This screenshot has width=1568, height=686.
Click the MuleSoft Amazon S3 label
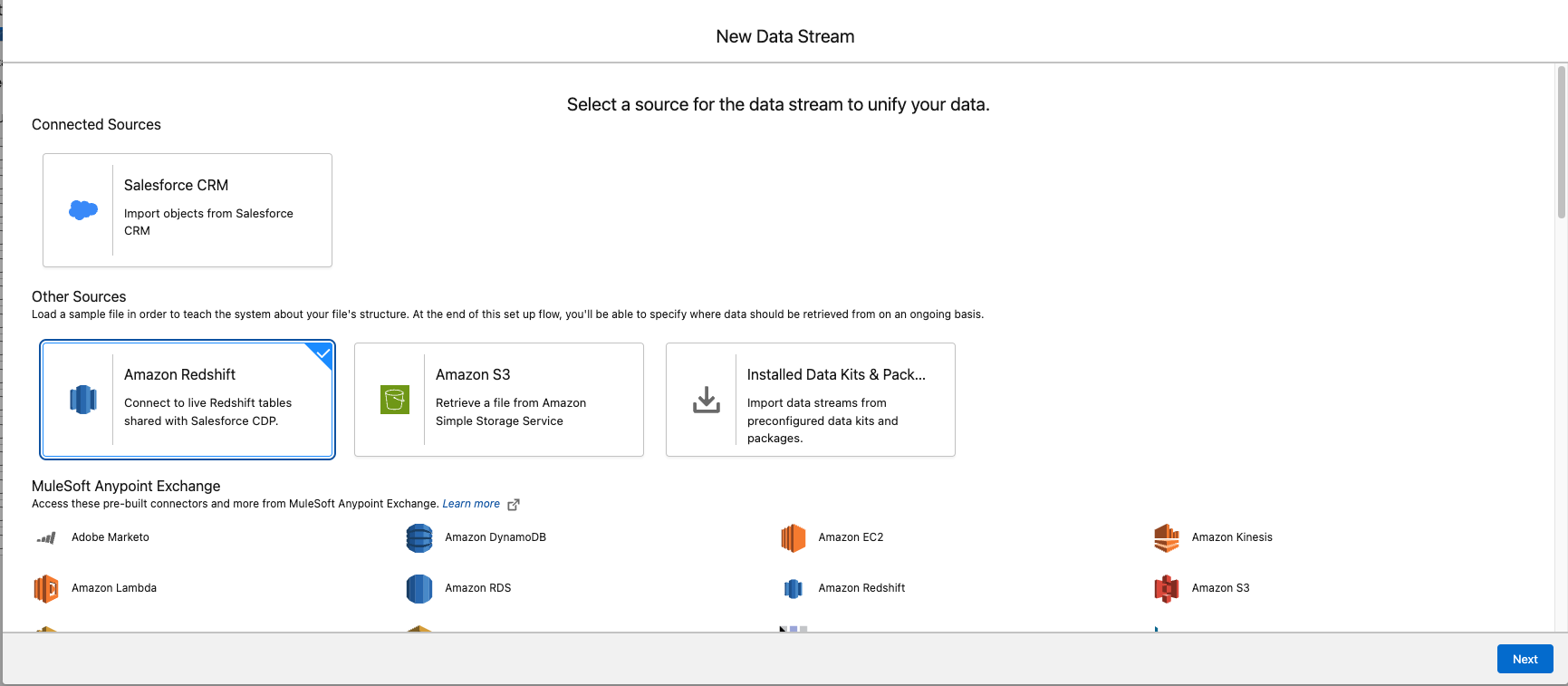click(x=1220, y=588)
